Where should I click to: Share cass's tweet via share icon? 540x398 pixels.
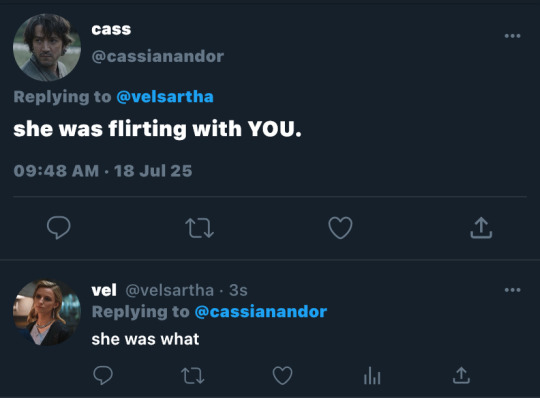click(481, 228)
